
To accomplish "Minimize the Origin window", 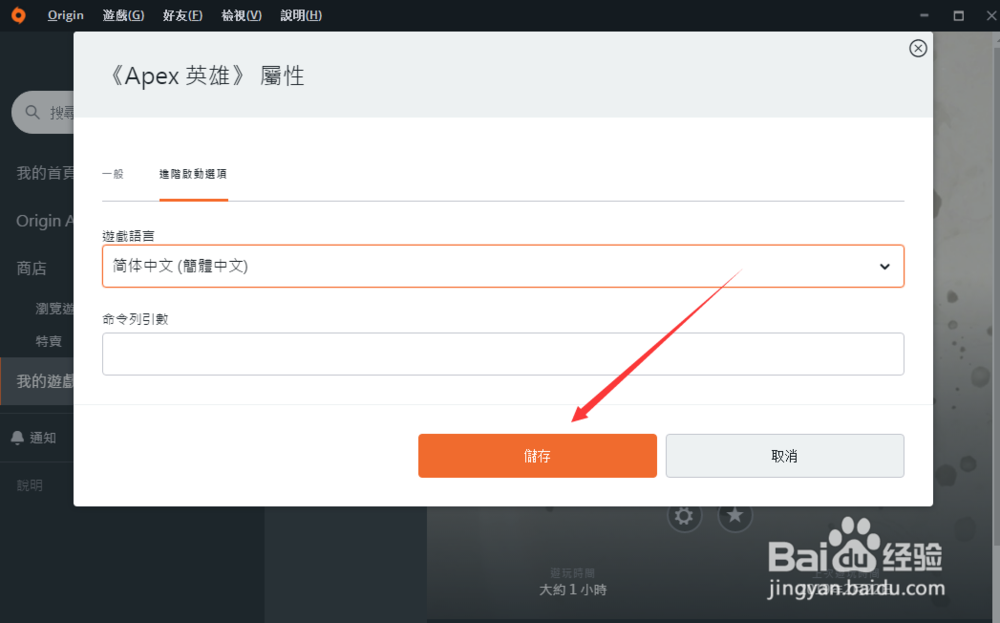I will click(924, 15).
